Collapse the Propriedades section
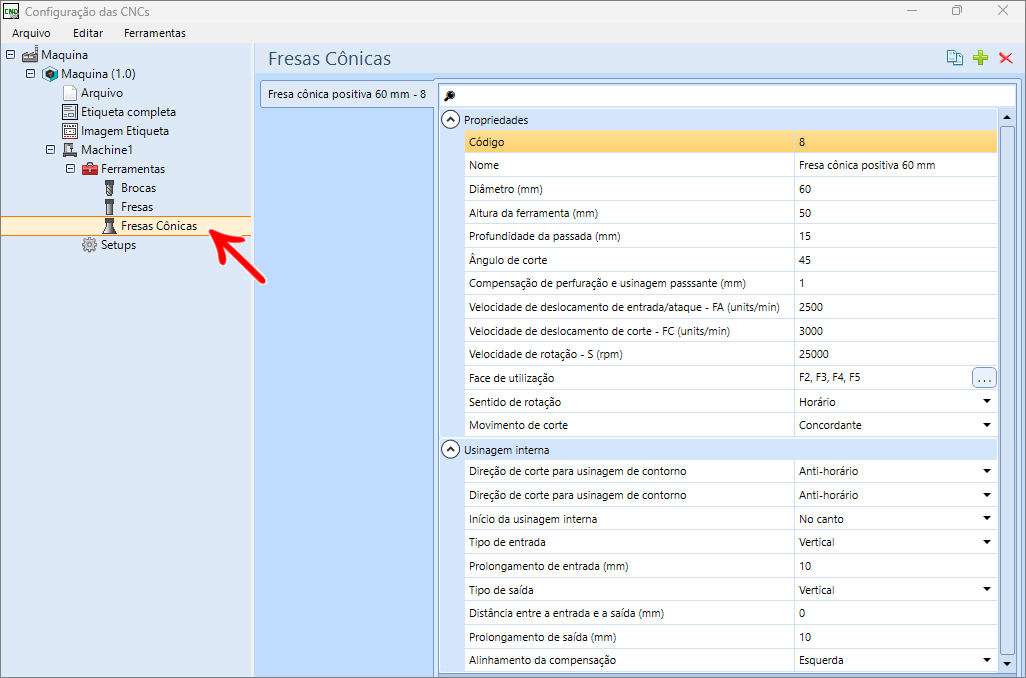Viewport: 1026px width, 678px height. point(450,120)
